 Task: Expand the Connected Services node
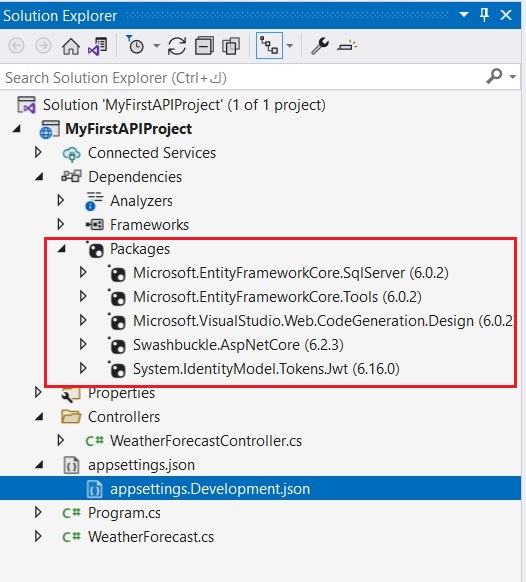coord(38,152)
